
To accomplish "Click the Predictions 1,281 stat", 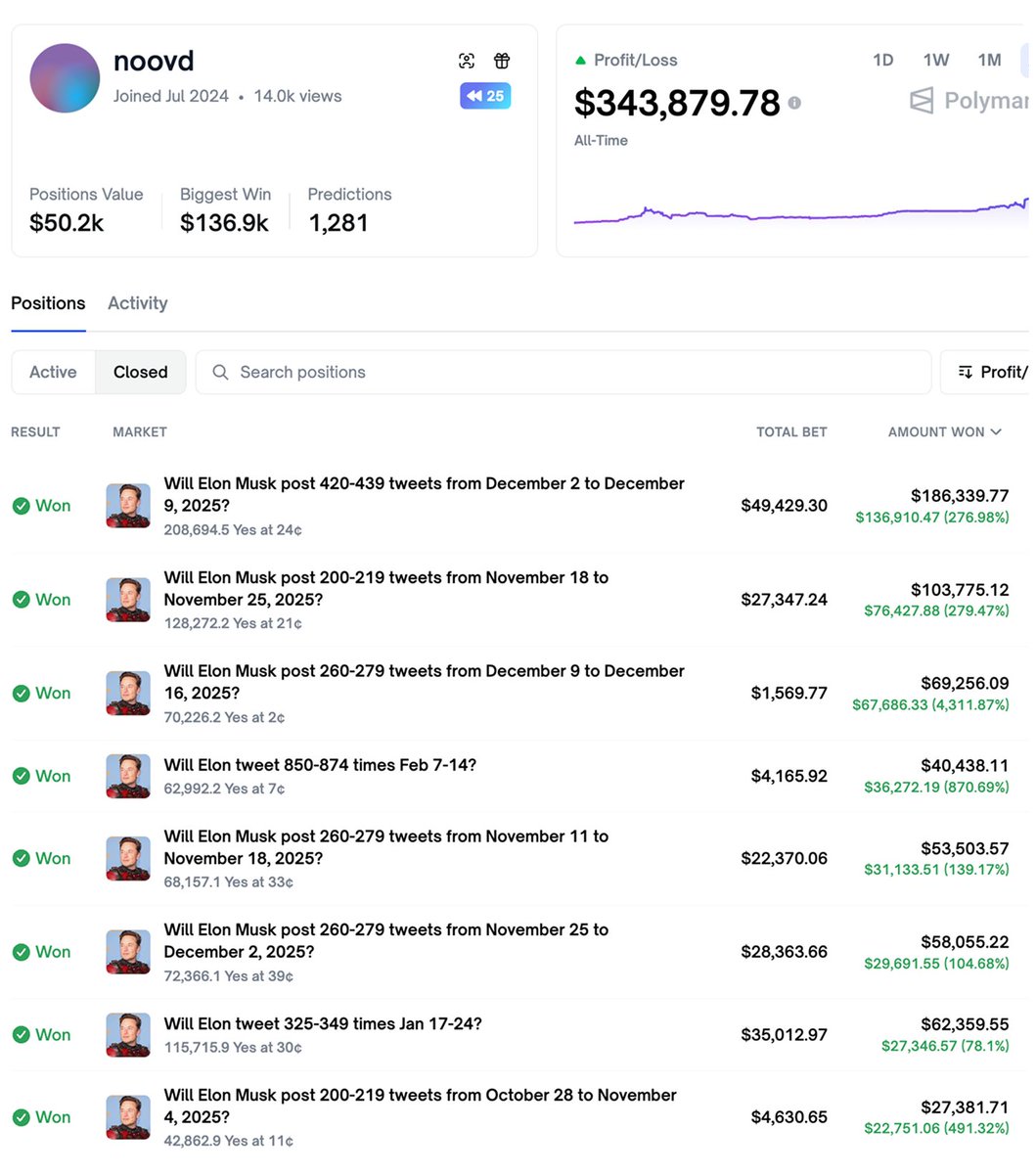I will pos(349,210).
